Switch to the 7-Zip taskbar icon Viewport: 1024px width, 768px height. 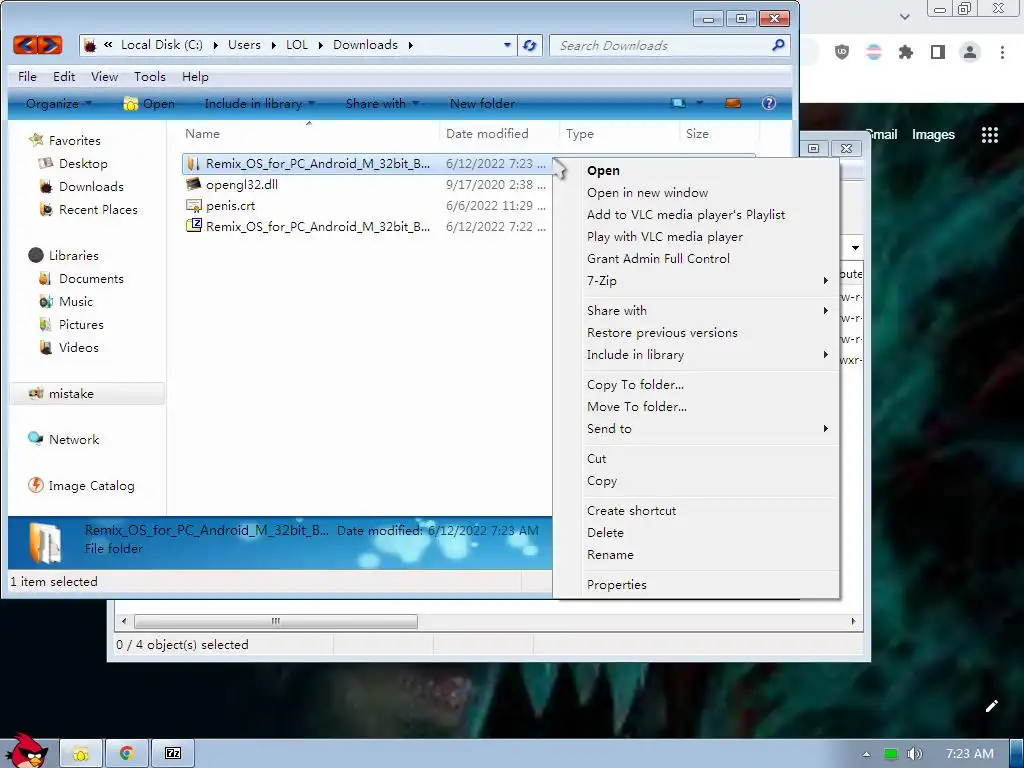click(172, 754)
